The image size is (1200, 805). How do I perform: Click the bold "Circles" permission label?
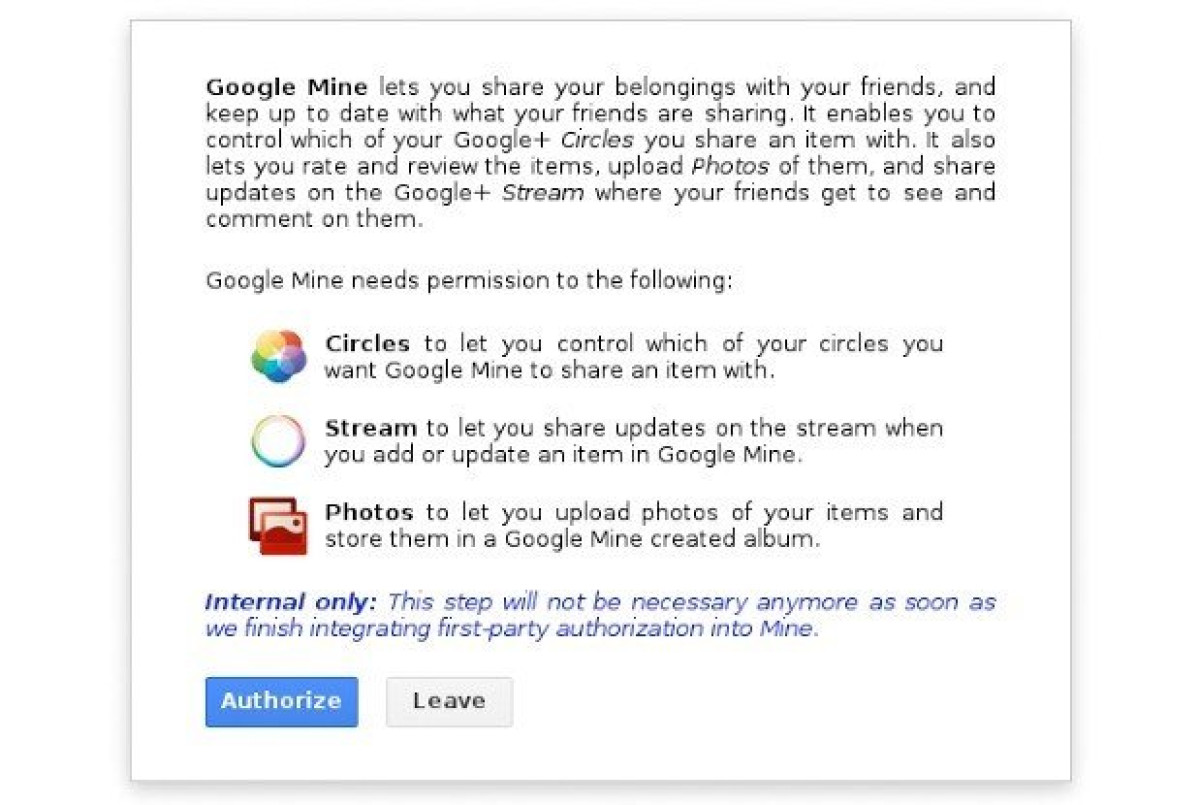point(367,344)
